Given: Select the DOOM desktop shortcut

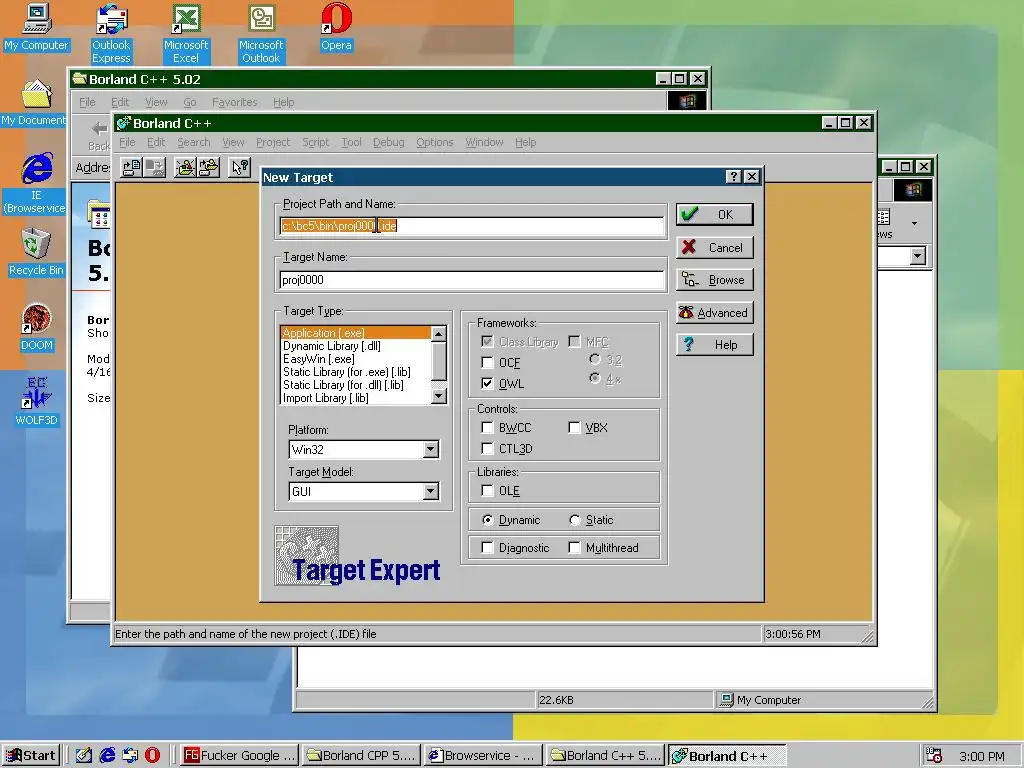Looking at the screenshot, I should point(37,327).
